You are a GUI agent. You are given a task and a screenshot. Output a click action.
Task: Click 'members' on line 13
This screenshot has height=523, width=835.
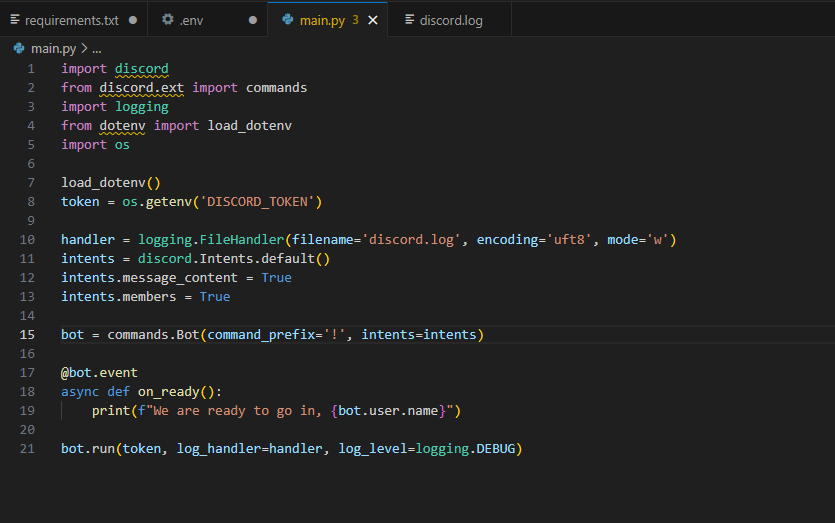click(x=149, y=297)
